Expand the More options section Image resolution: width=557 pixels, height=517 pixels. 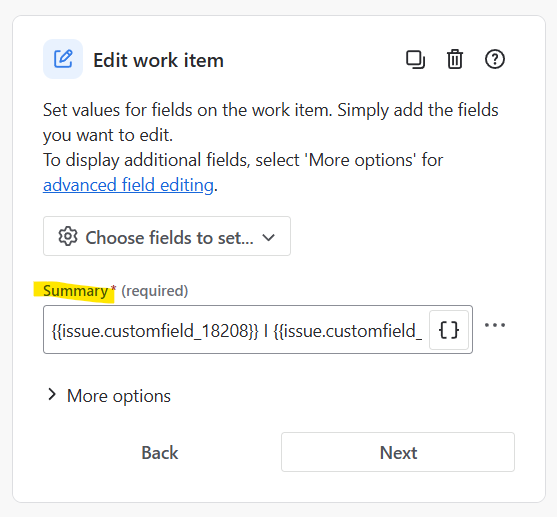[109, 395]
